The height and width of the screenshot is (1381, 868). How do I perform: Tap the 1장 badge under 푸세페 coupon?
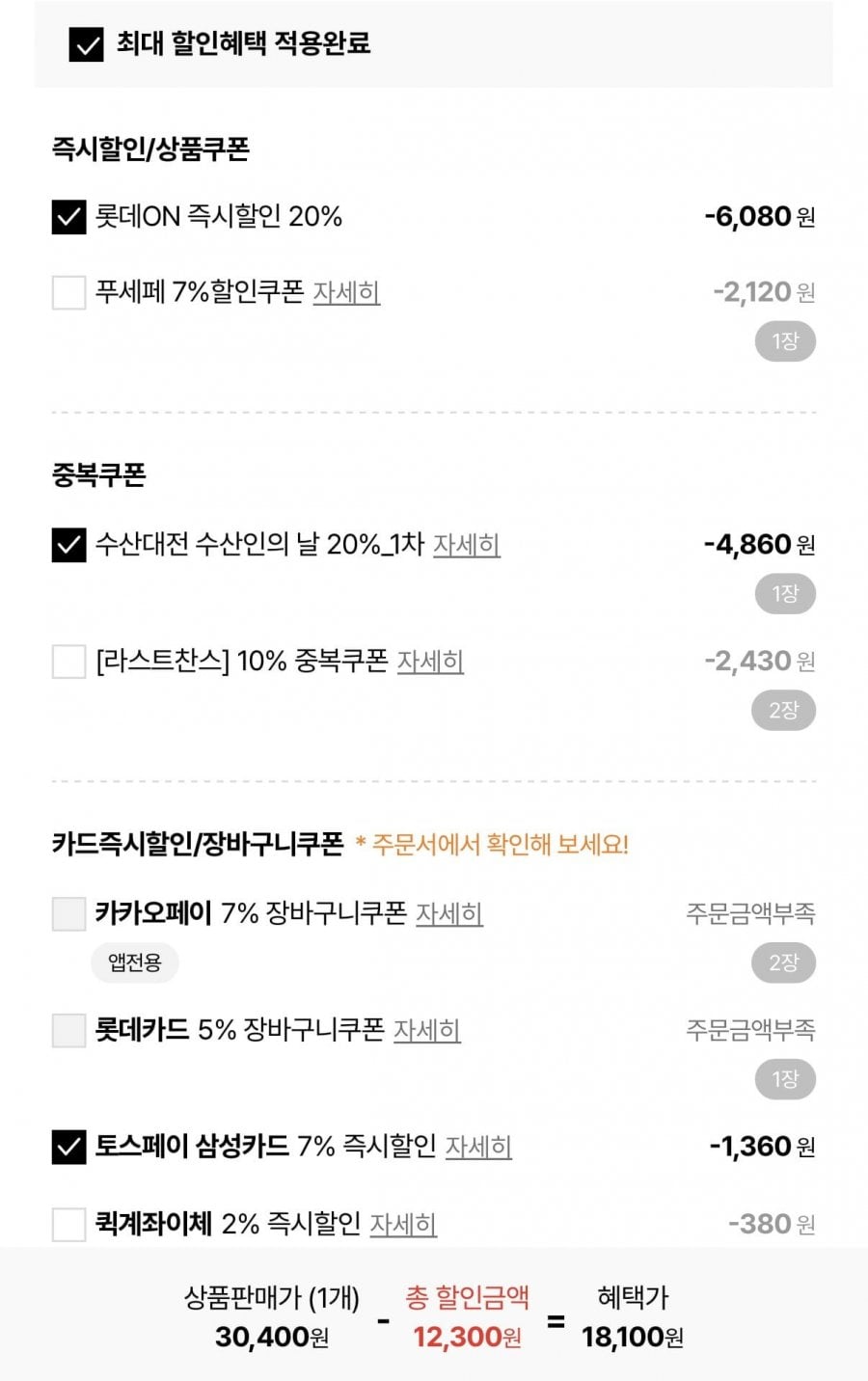[784, 341]
